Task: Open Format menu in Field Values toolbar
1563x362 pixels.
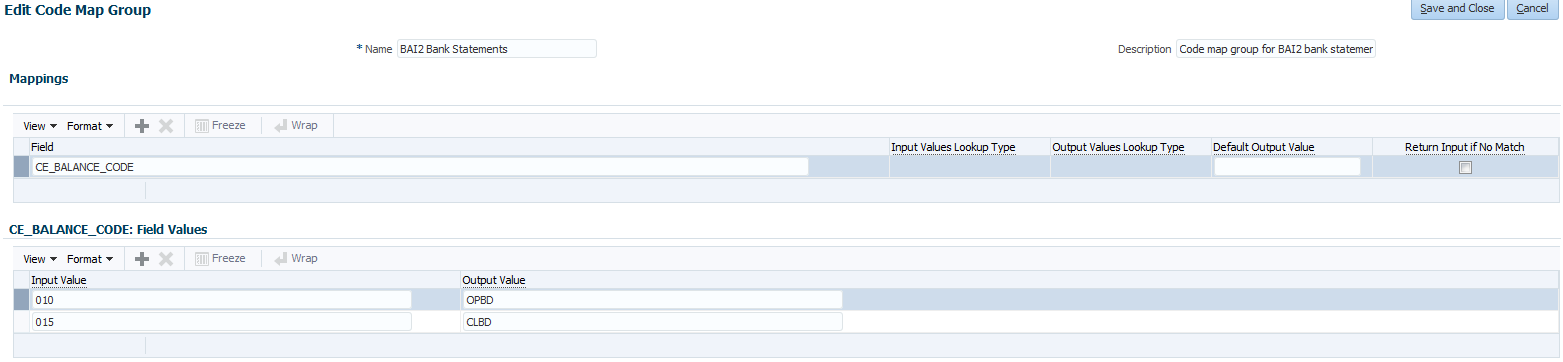Action: tap(90, 258)
